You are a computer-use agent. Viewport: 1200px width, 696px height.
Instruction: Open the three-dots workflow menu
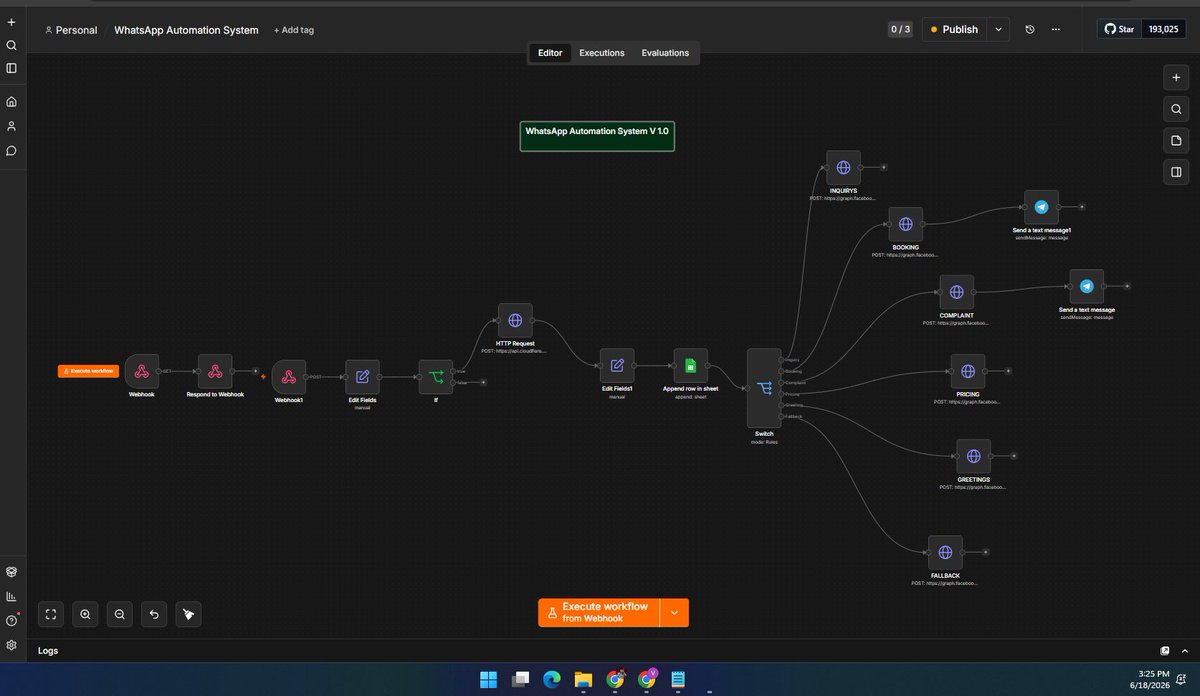(1056, 30)
